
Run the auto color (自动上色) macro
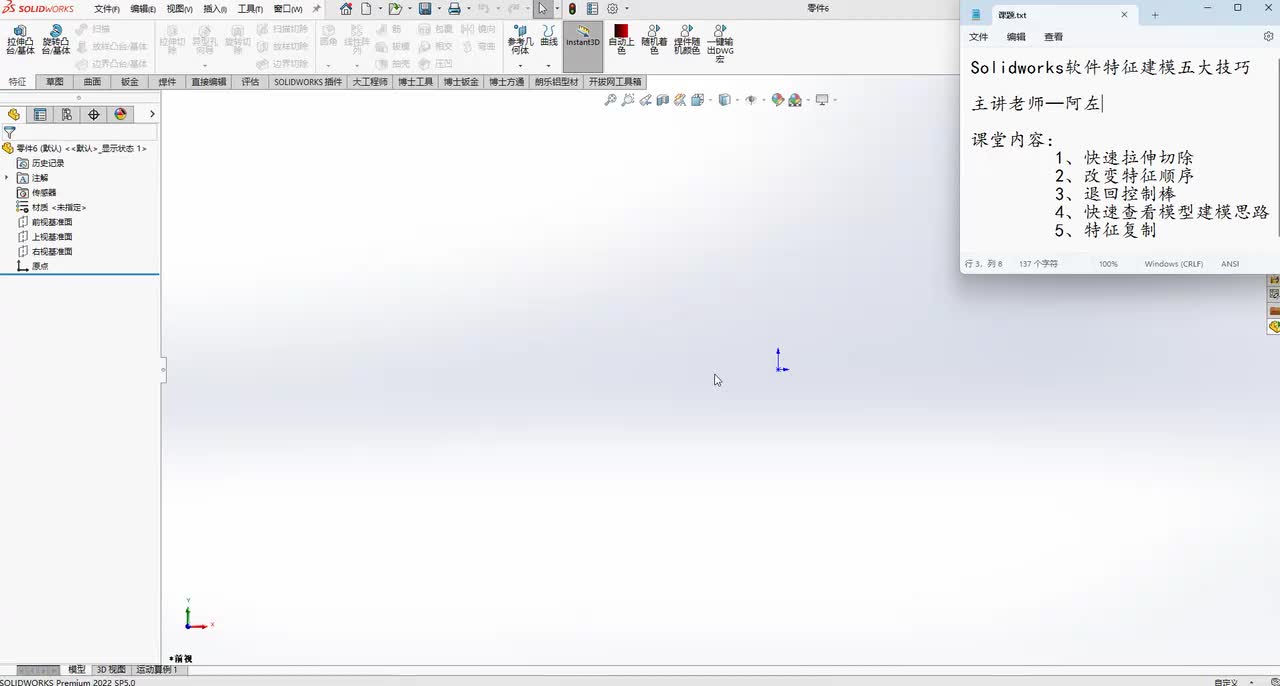[x=621, y=40]
